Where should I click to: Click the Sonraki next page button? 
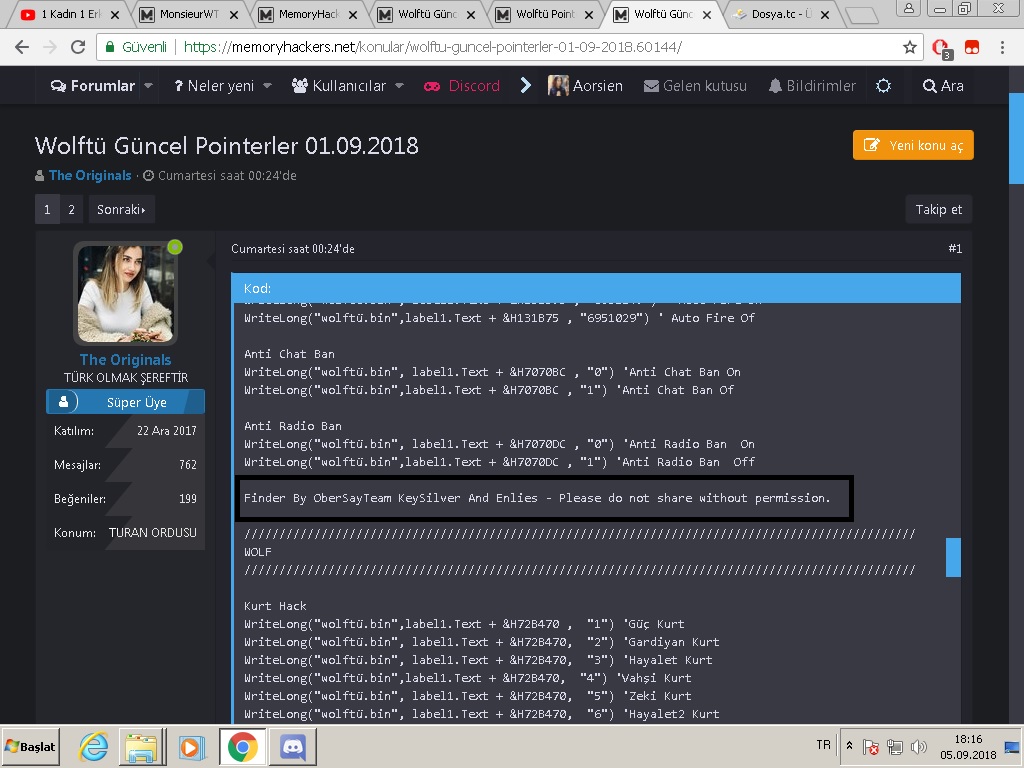(x=121, y=210)
